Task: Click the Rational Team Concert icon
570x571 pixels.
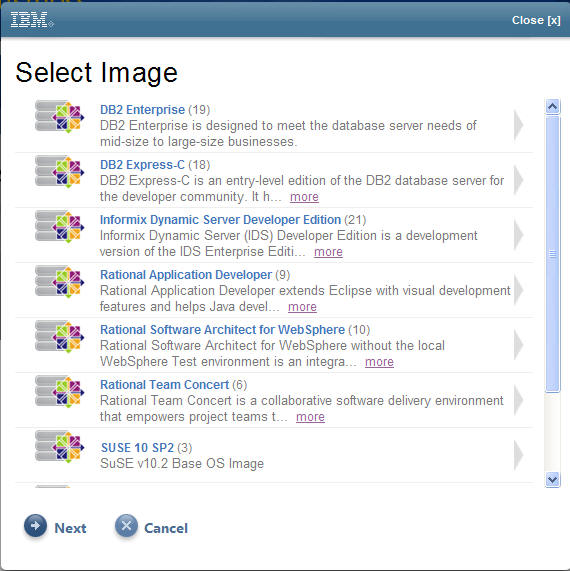Action: [60, 391]
